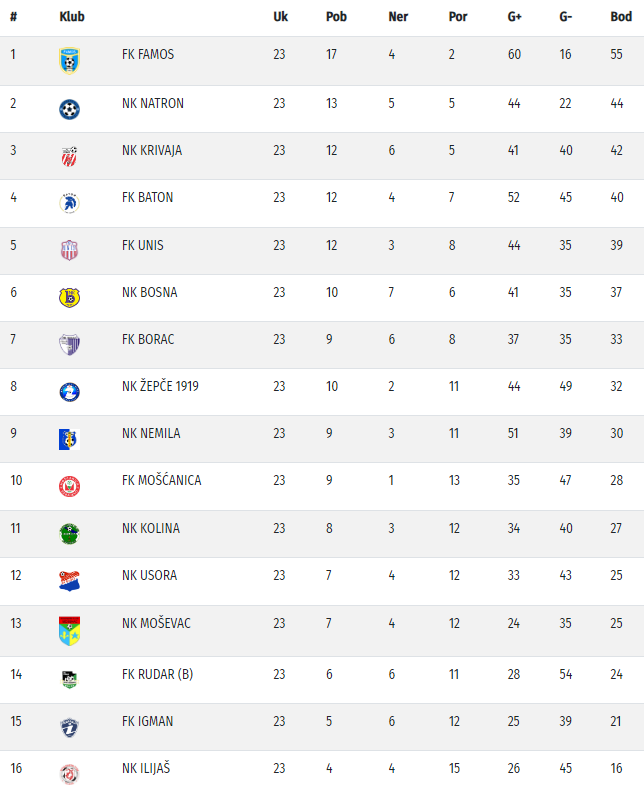Image resolution: width=644 pixels, height=793 pixels.
Task: Click the NK Žepče 1919 logo
Action: 69,392
